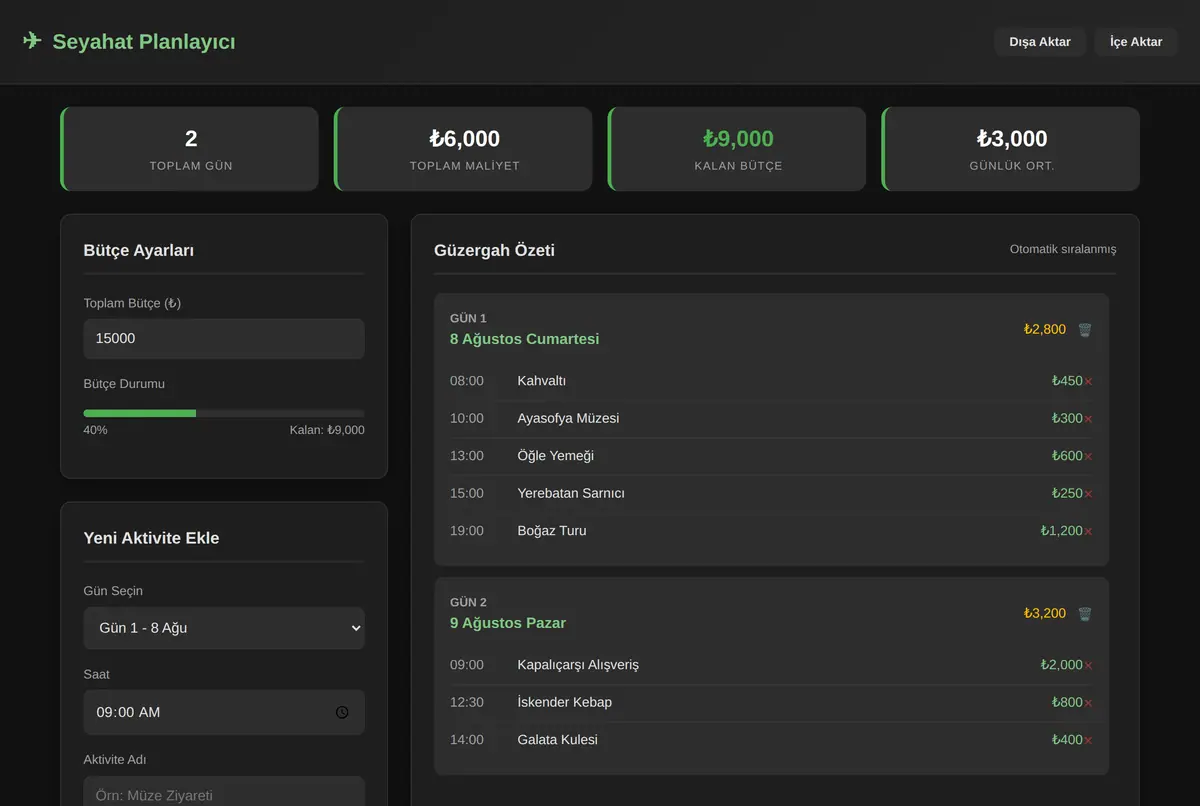Click the İçe Aktar button
Image resolution: width=1200 pixels, height=806 pixels.
click(1136, 42)
